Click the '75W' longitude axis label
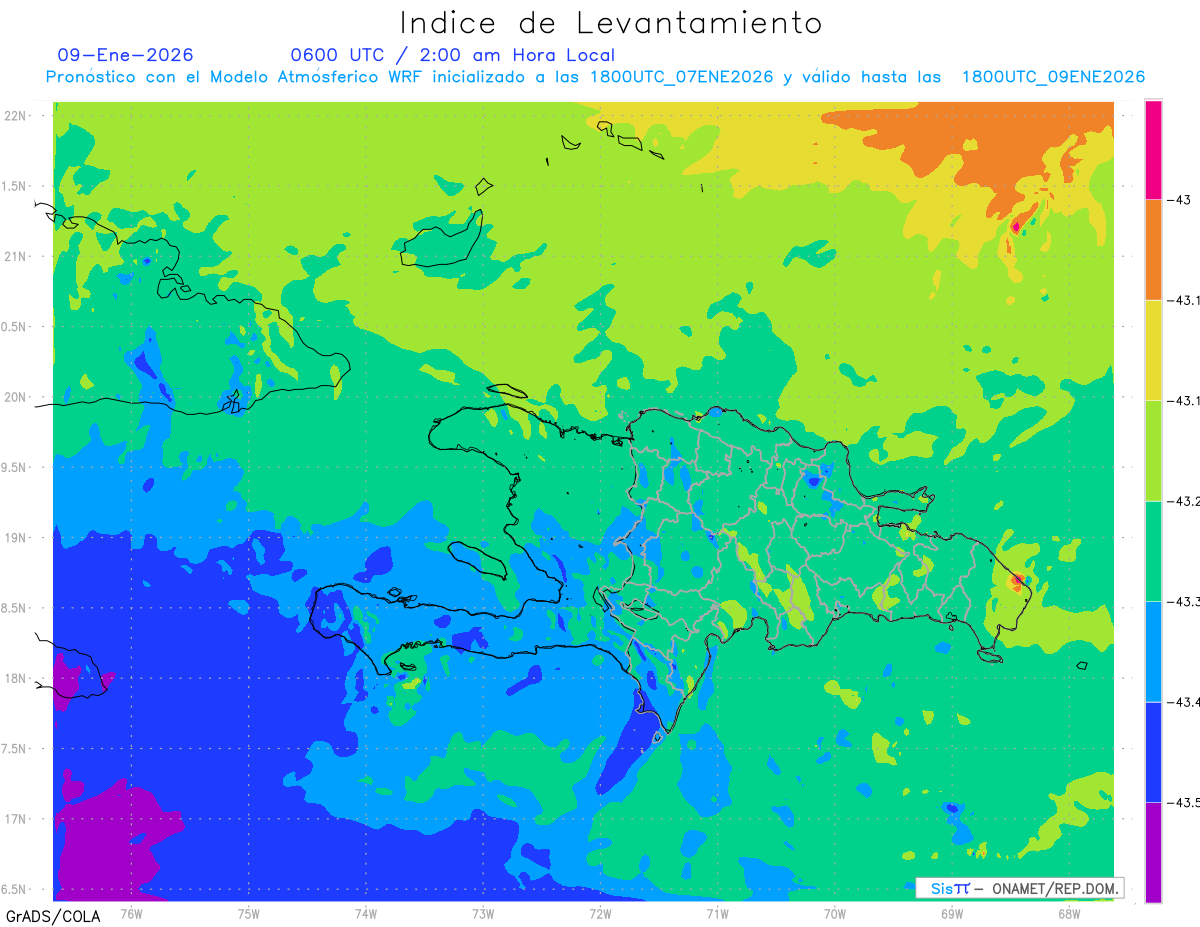1200x927 pixels. (x=249, y=913)
